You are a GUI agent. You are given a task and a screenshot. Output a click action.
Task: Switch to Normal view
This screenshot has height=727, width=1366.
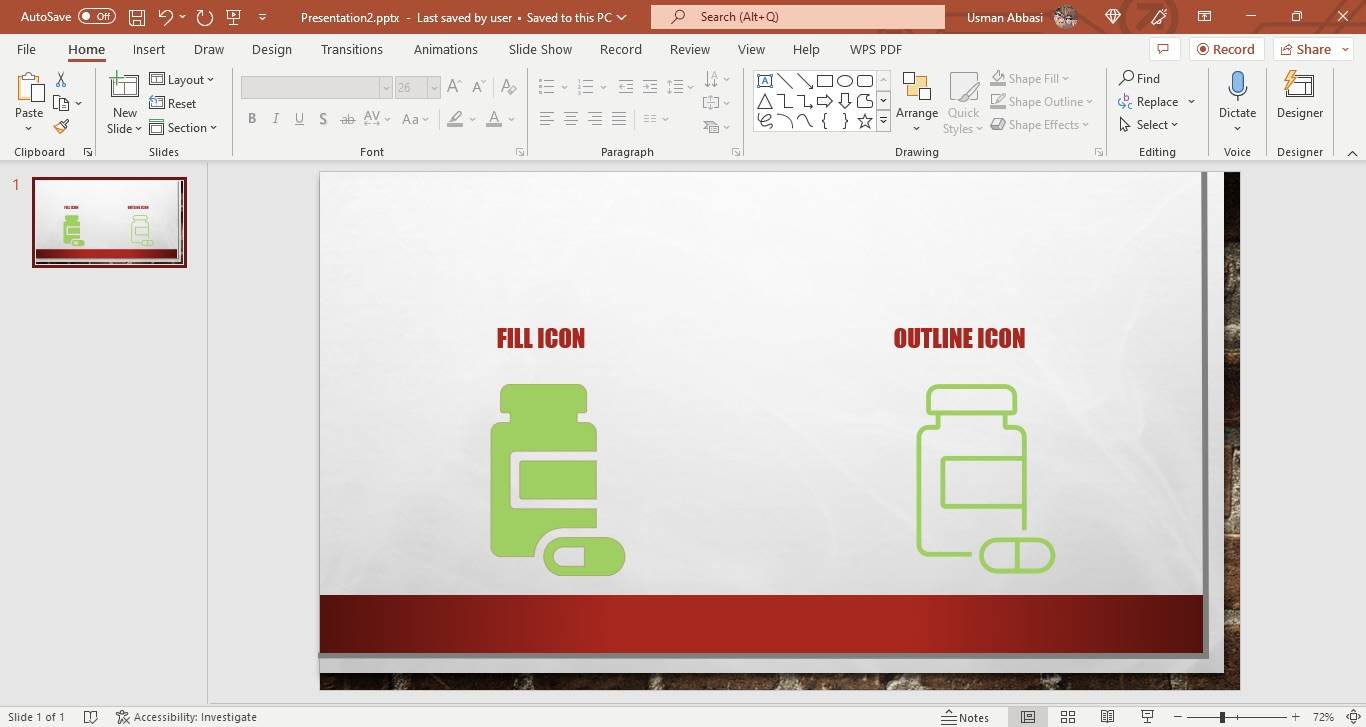click(x=1028, y=717)
